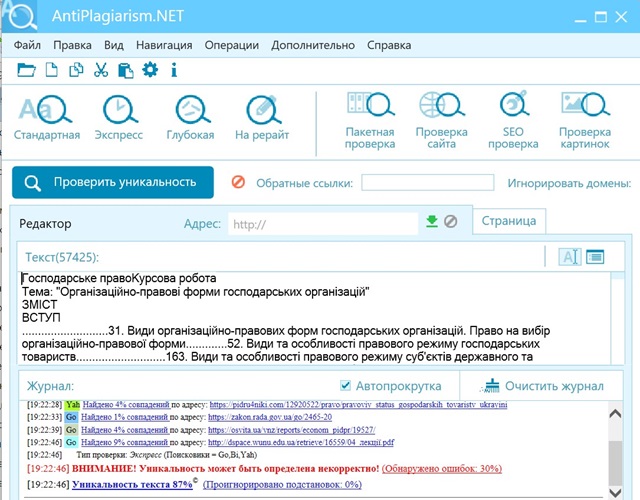Start a Стандартная check

47,118
